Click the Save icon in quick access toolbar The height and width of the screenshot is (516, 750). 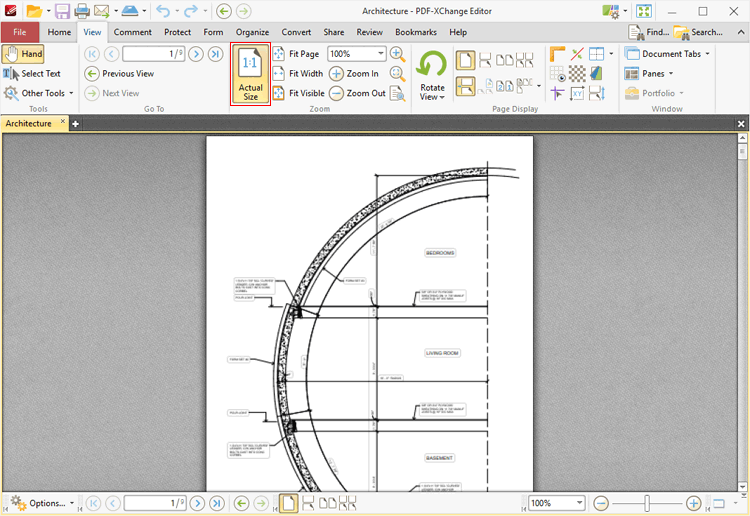coord(62,11)
